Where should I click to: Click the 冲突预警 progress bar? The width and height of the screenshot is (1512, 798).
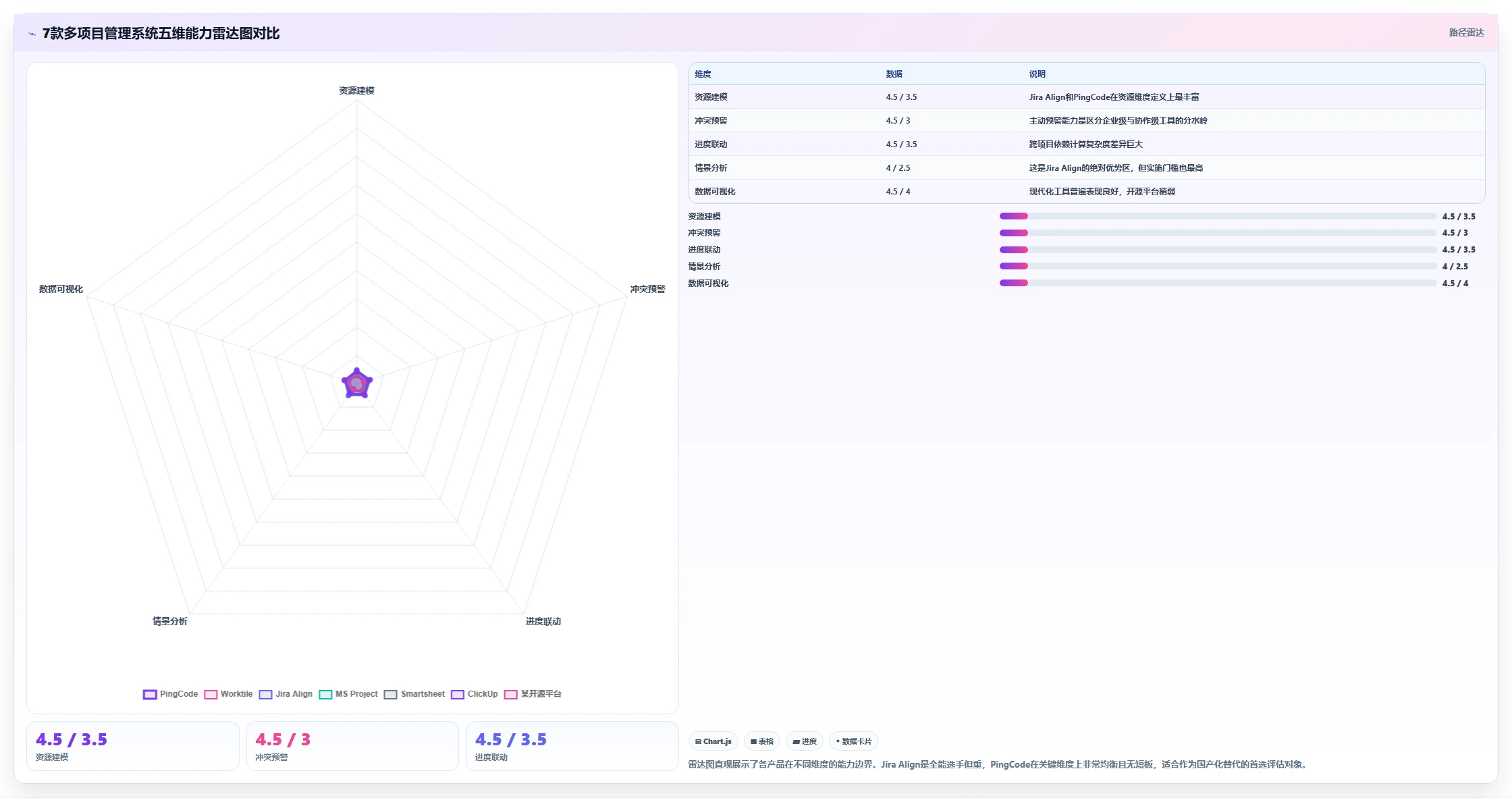click(x=1218, y=233)
